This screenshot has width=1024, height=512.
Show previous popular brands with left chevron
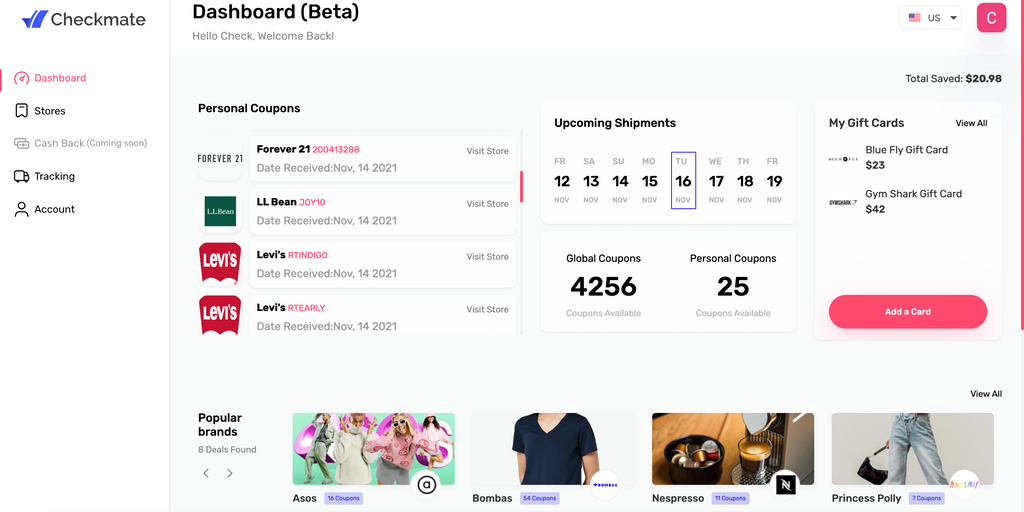206,473
